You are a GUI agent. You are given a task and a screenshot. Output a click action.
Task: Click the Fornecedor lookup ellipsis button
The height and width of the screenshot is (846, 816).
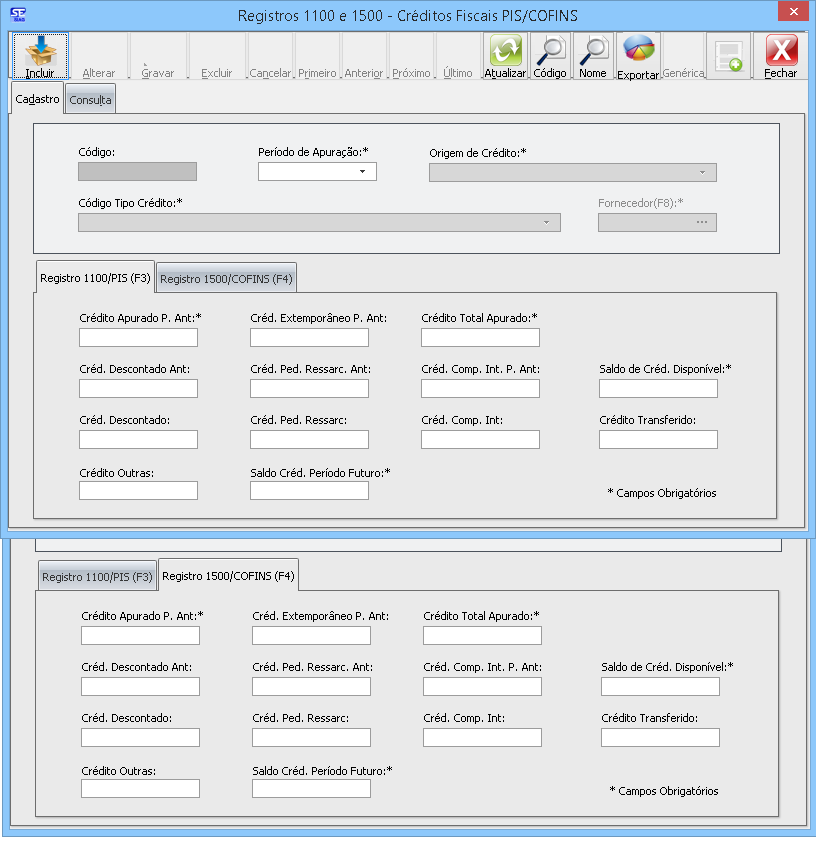tap(701, 222)
